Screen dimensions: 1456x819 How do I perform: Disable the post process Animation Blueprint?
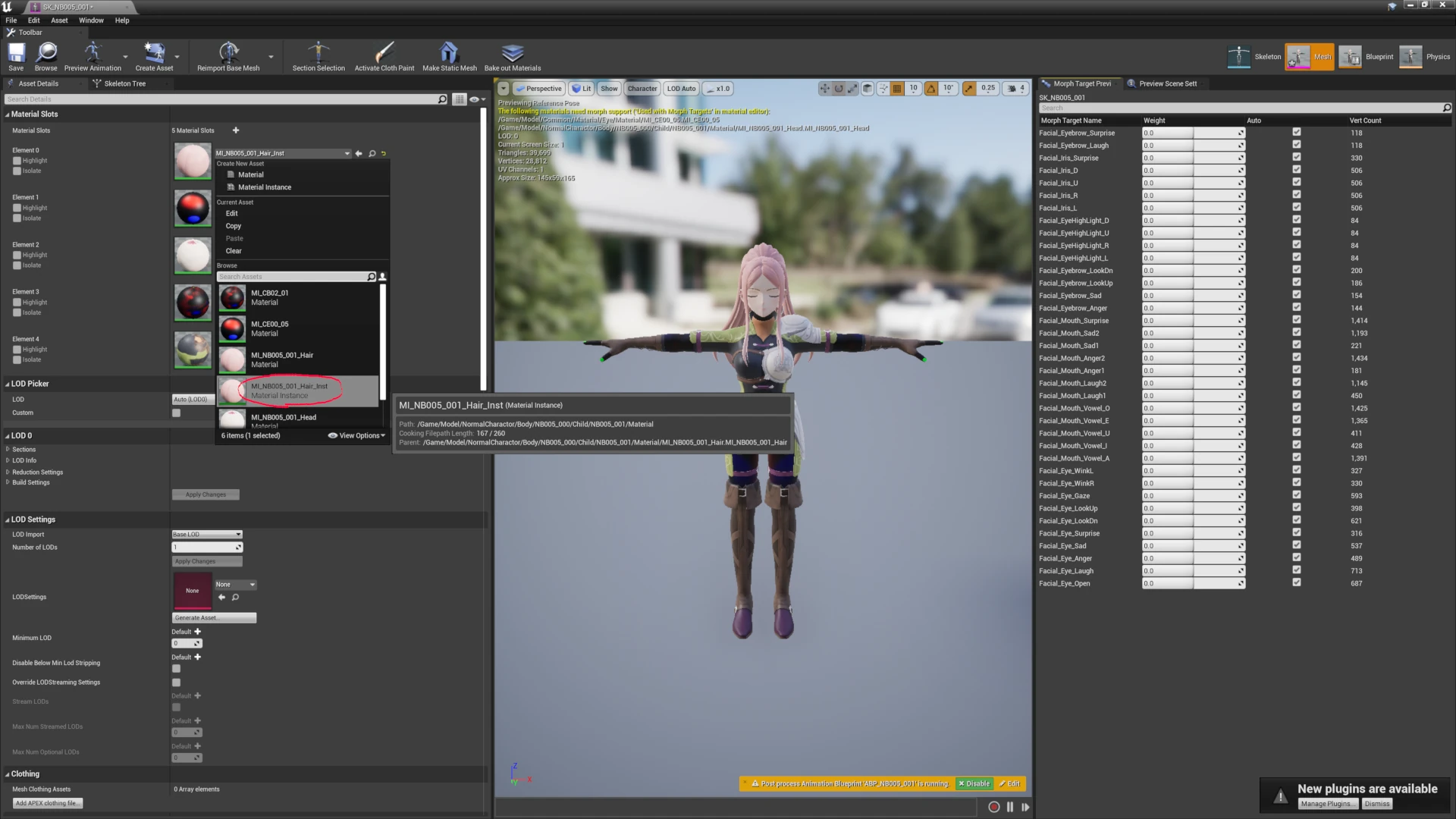coord(974,784)
